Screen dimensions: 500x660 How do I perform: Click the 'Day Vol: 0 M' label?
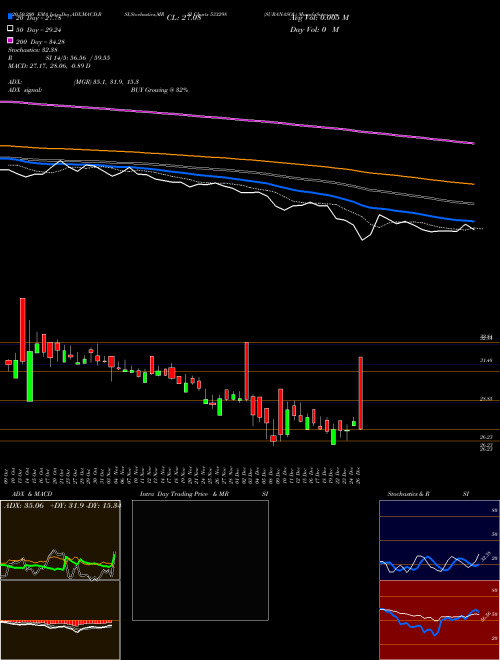click(314, 30)
